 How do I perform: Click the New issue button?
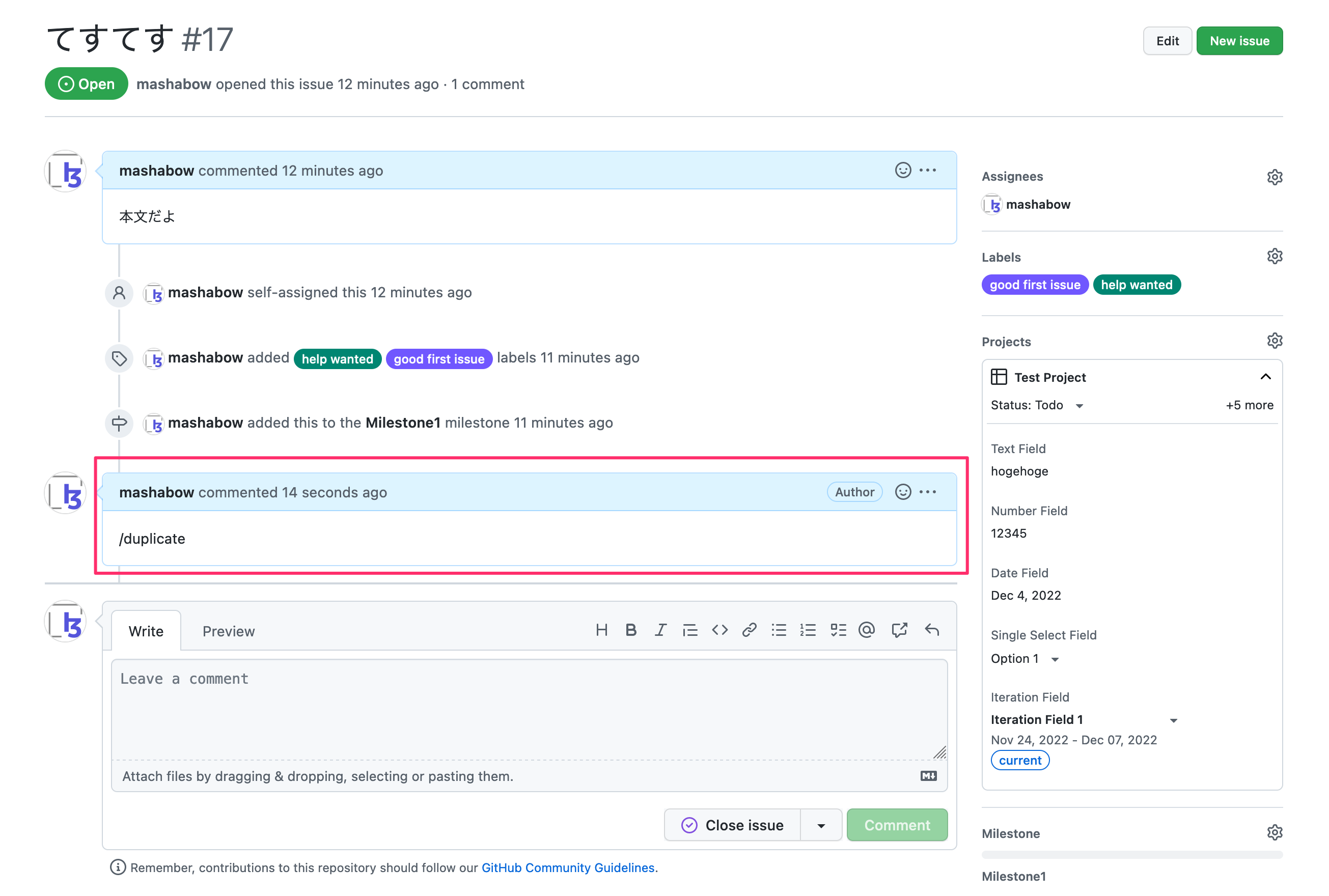click(1239, 41)
